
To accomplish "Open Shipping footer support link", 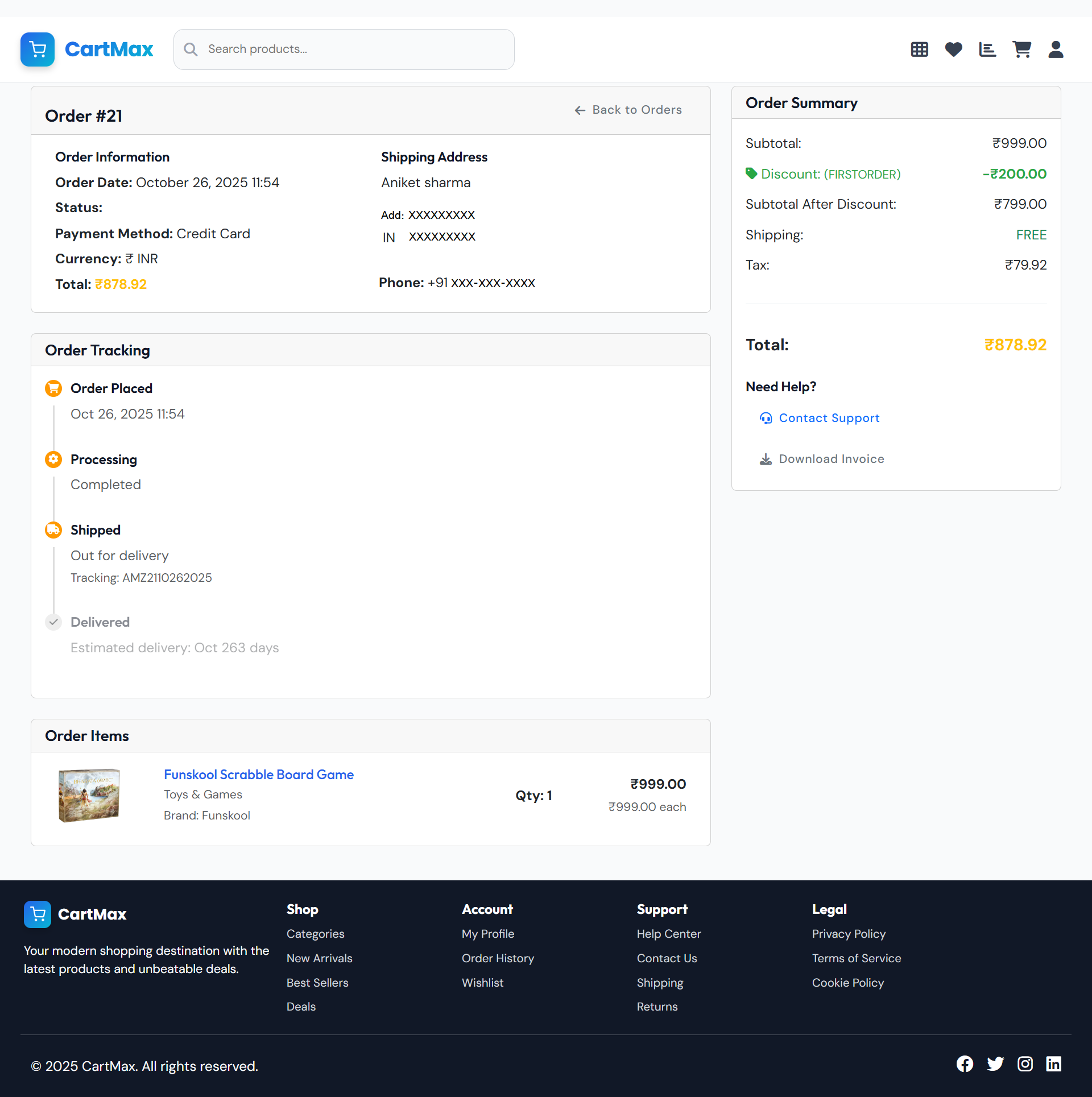I will [x=660, y=983].
